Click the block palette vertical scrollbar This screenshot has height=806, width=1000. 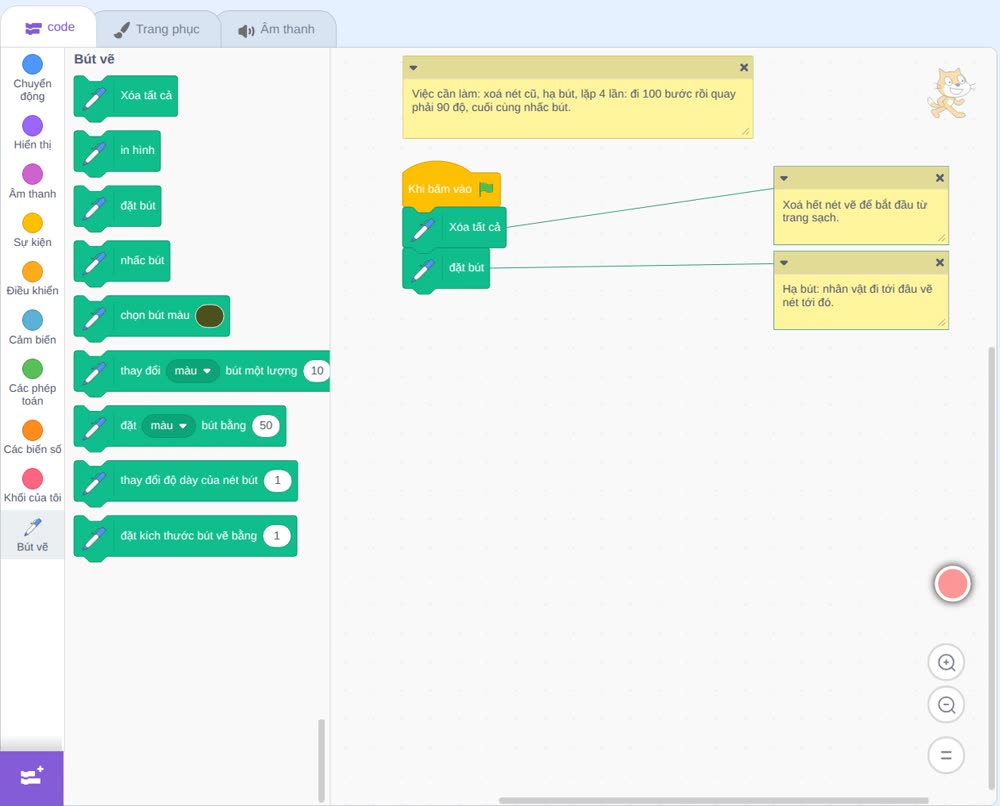[321, 760]
